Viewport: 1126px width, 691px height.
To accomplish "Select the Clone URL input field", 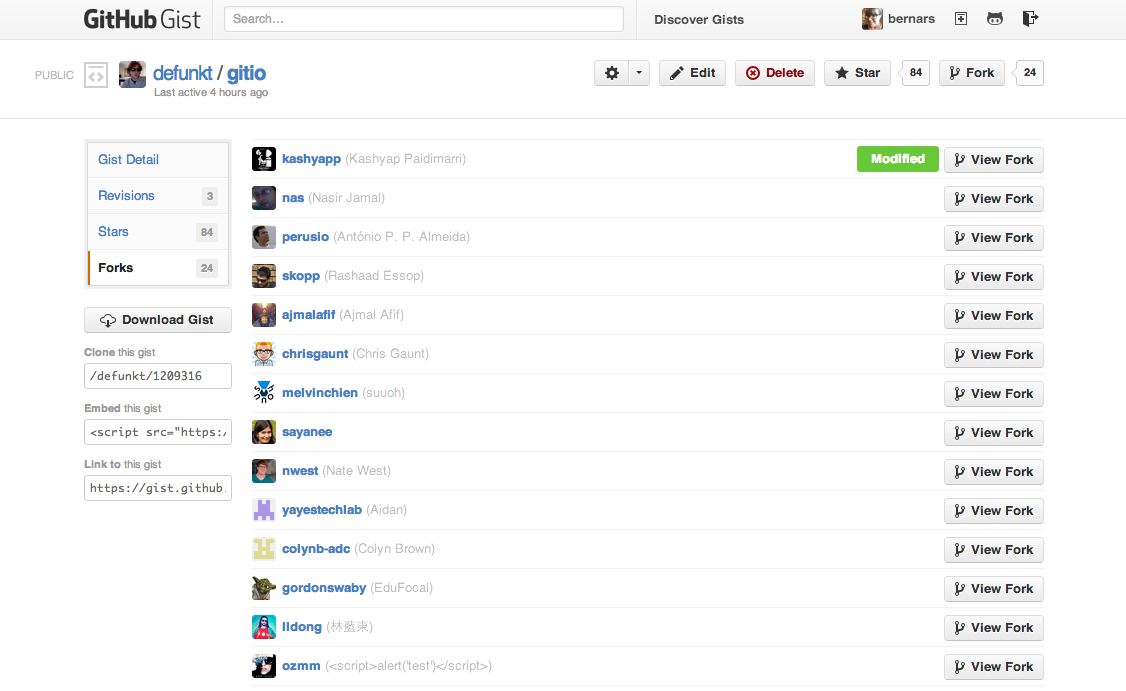I will pos(157,376).
